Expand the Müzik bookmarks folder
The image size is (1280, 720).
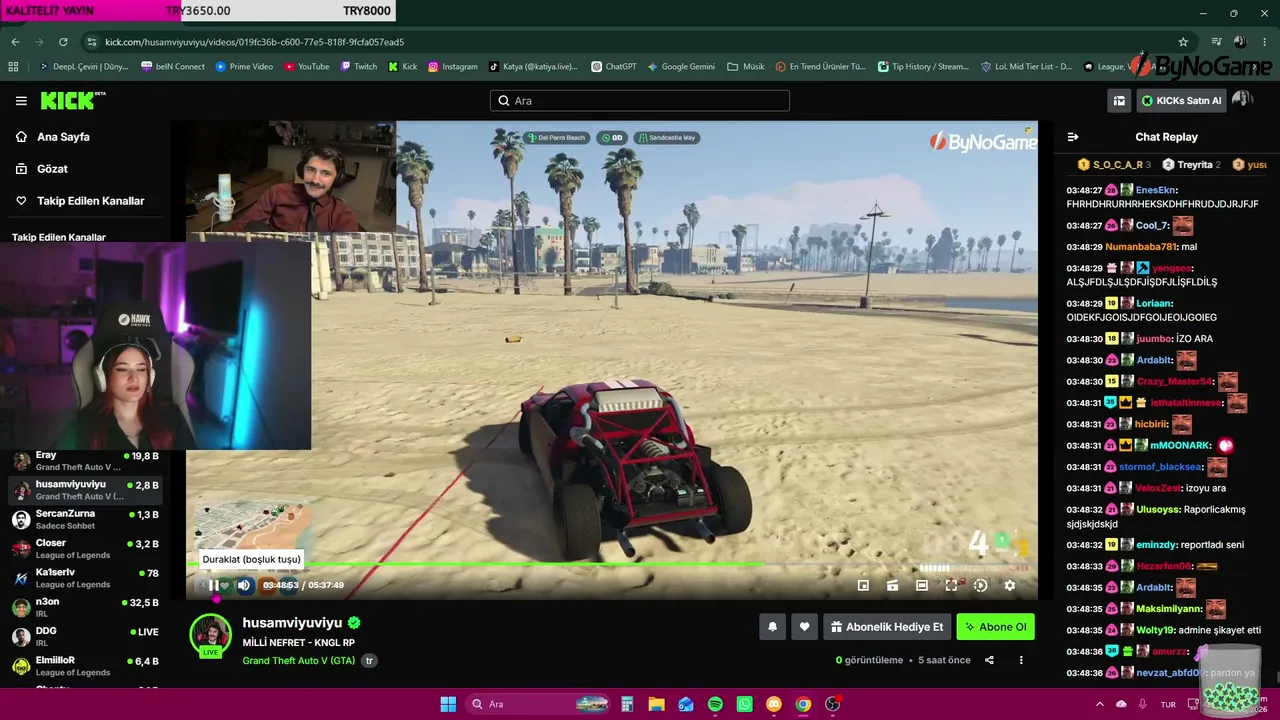[746, 67]
